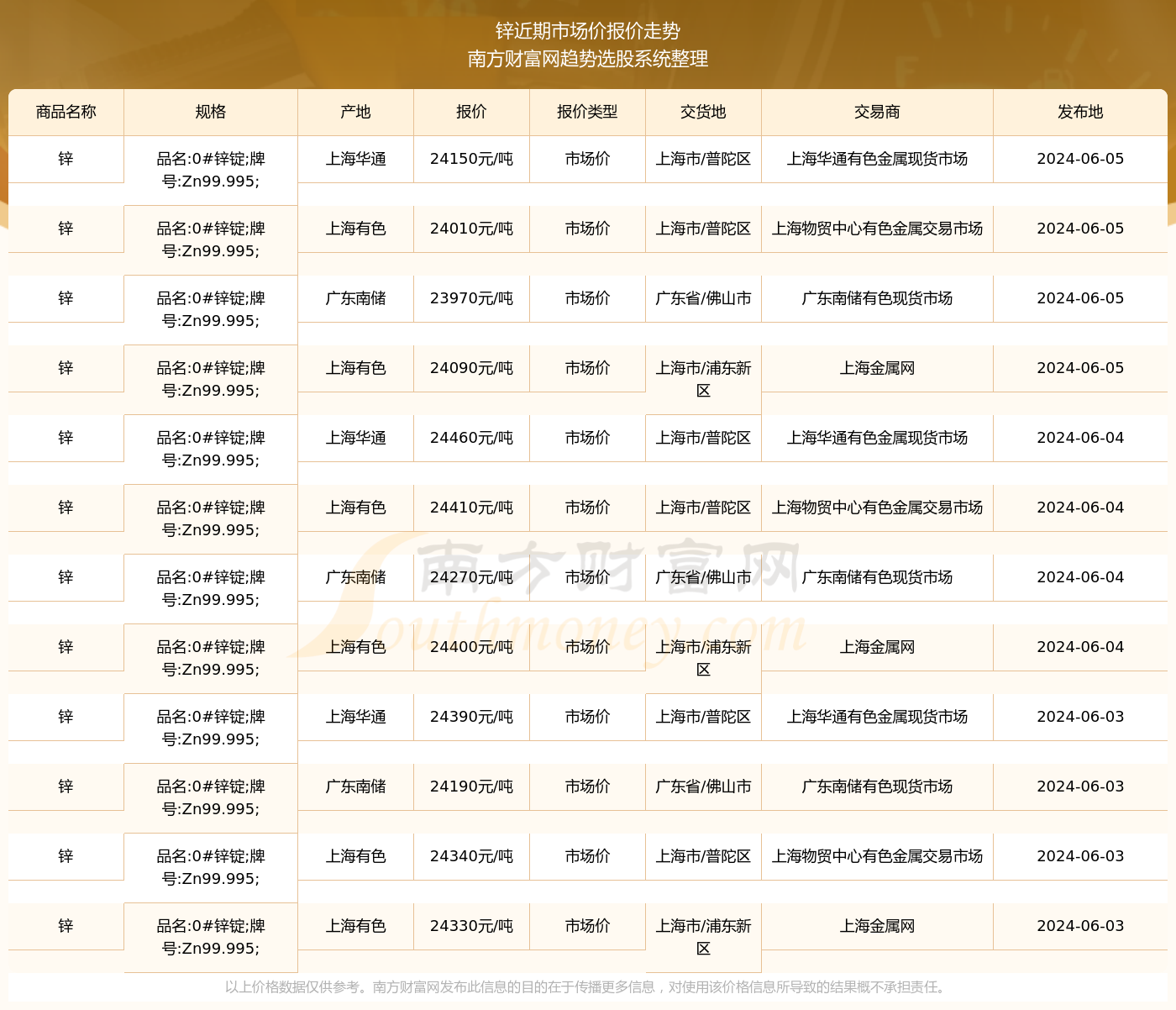This screenshot has height=1010, width=1176.
Task: Click the price 24410元/吨
Action: pos(471,508)
